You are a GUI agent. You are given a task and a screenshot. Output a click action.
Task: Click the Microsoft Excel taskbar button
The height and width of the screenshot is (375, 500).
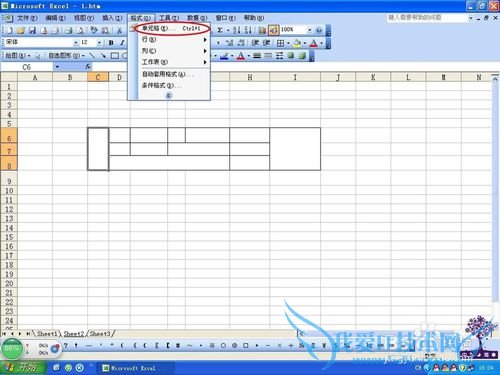[135, 368]
